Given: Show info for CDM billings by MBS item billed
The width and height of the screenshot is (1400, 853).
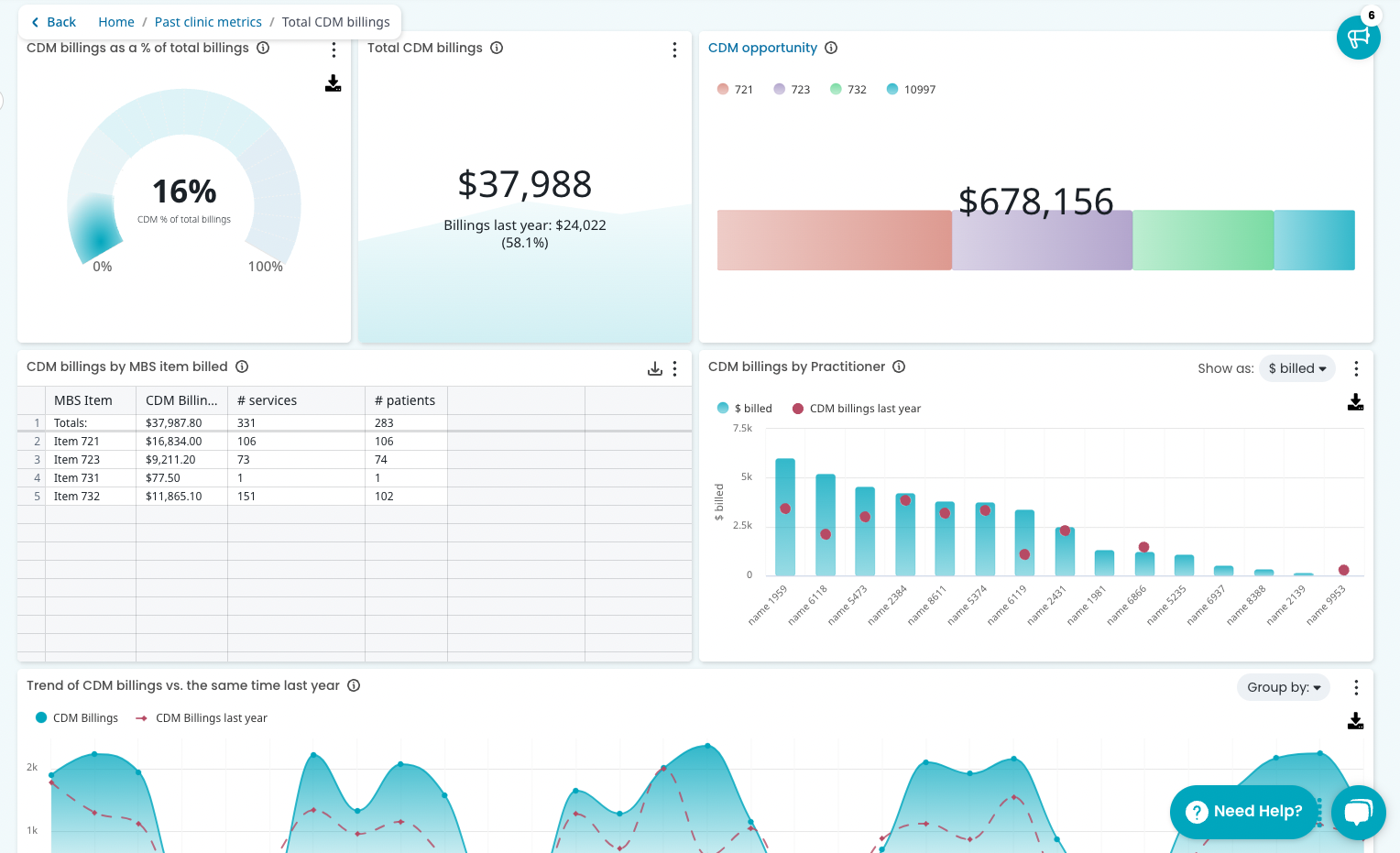Looking at the screenshot, I should point(242,366).
